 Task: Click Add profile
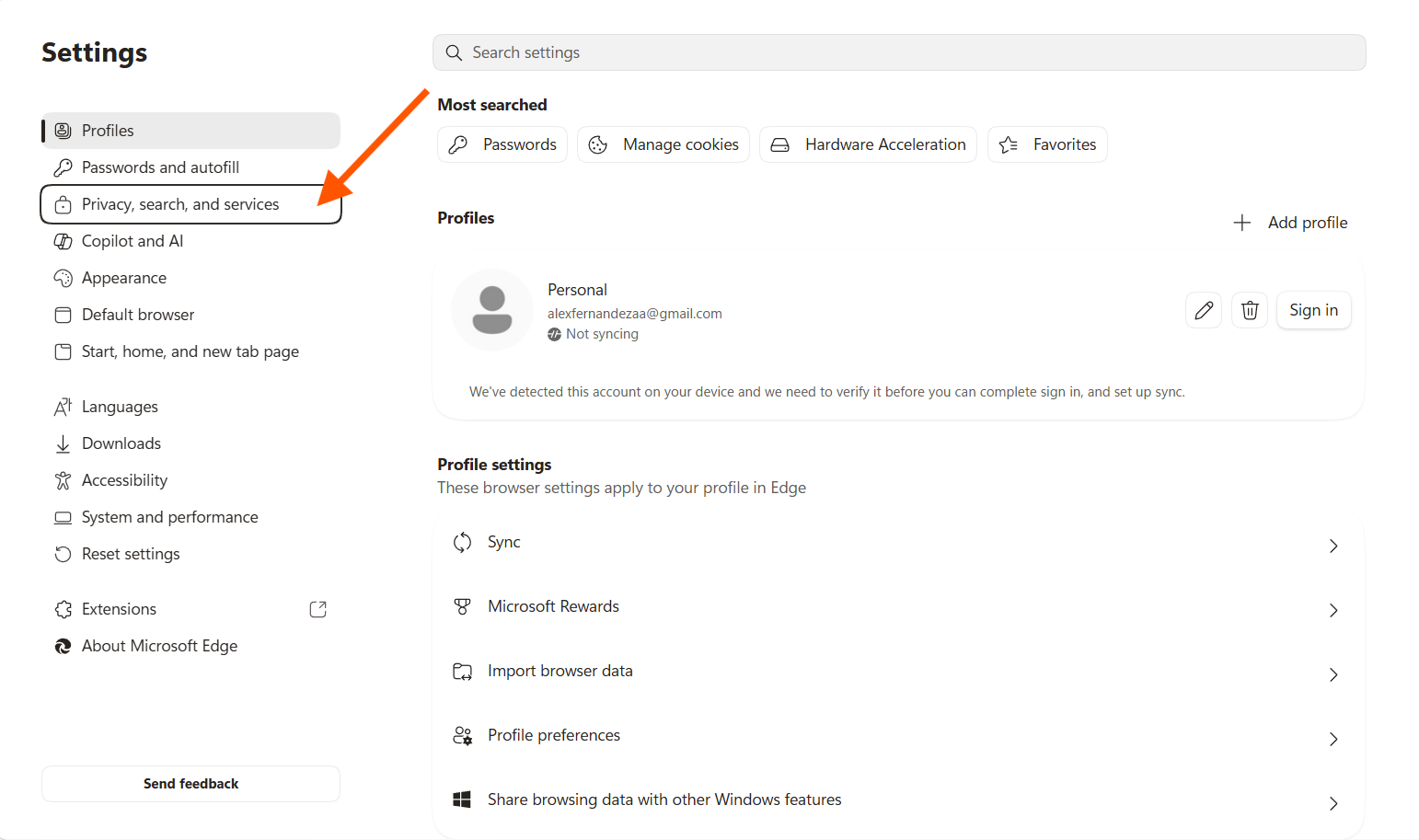point(1290,223)
